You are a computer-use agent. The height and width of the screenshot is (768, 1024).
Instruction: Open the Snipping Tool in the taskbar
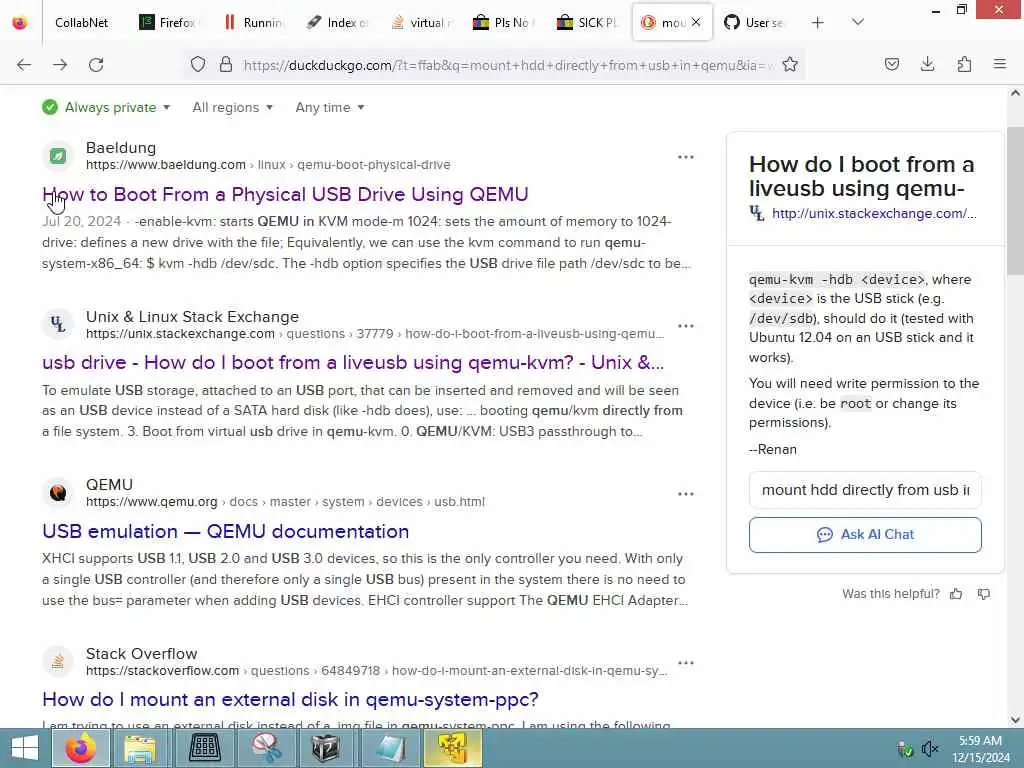tap(266, 748)
